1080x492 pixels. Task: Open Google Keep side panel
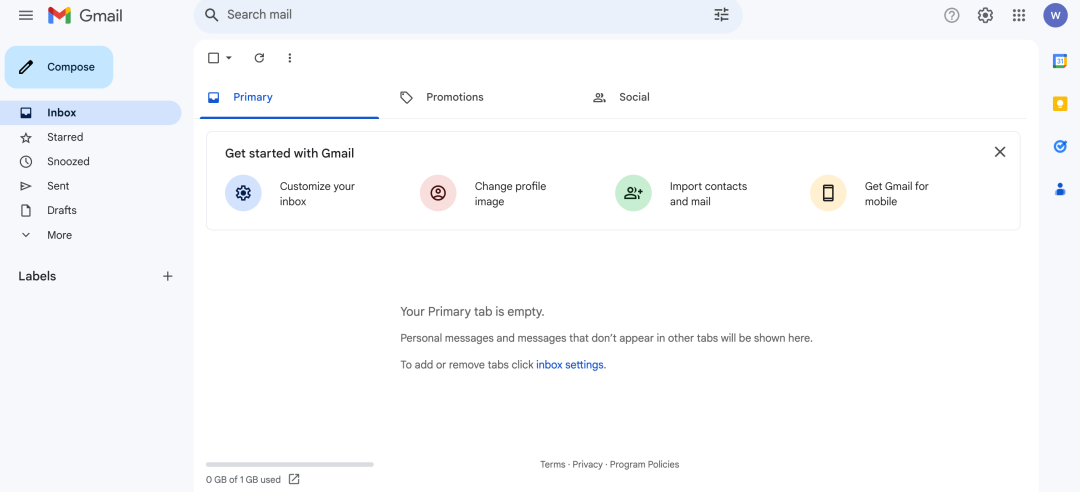click(1060, 103)
